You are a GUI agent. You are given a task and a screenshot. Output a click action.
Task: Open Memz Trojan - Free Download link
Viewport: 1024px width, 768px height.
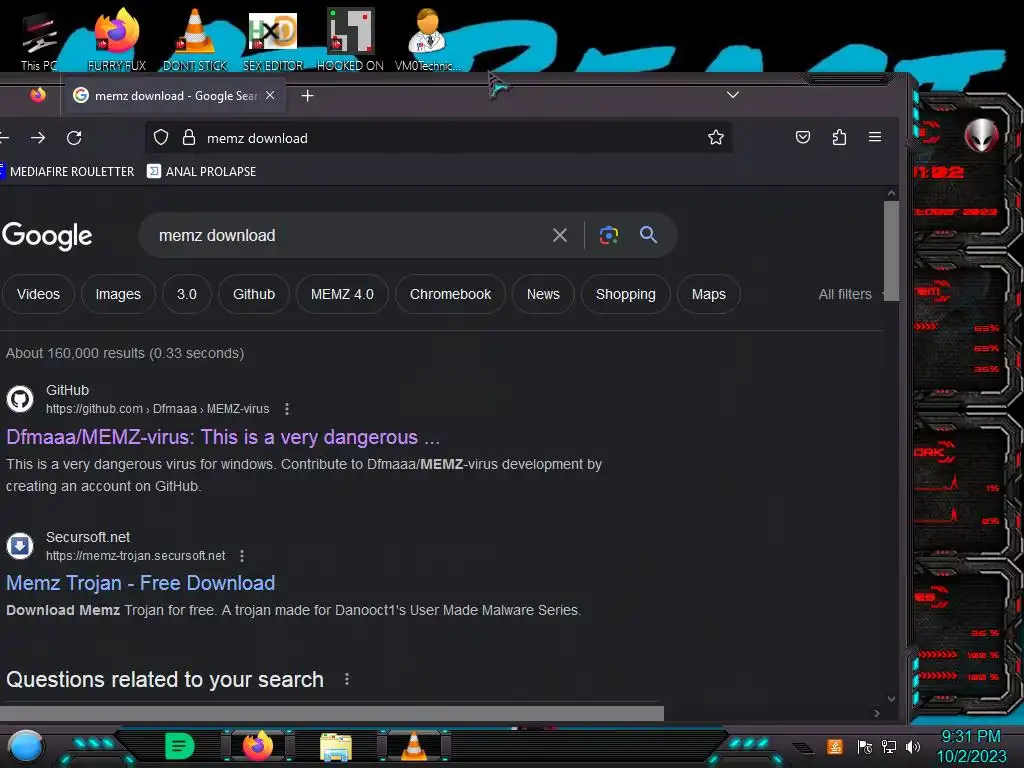(x=140, y=583)
